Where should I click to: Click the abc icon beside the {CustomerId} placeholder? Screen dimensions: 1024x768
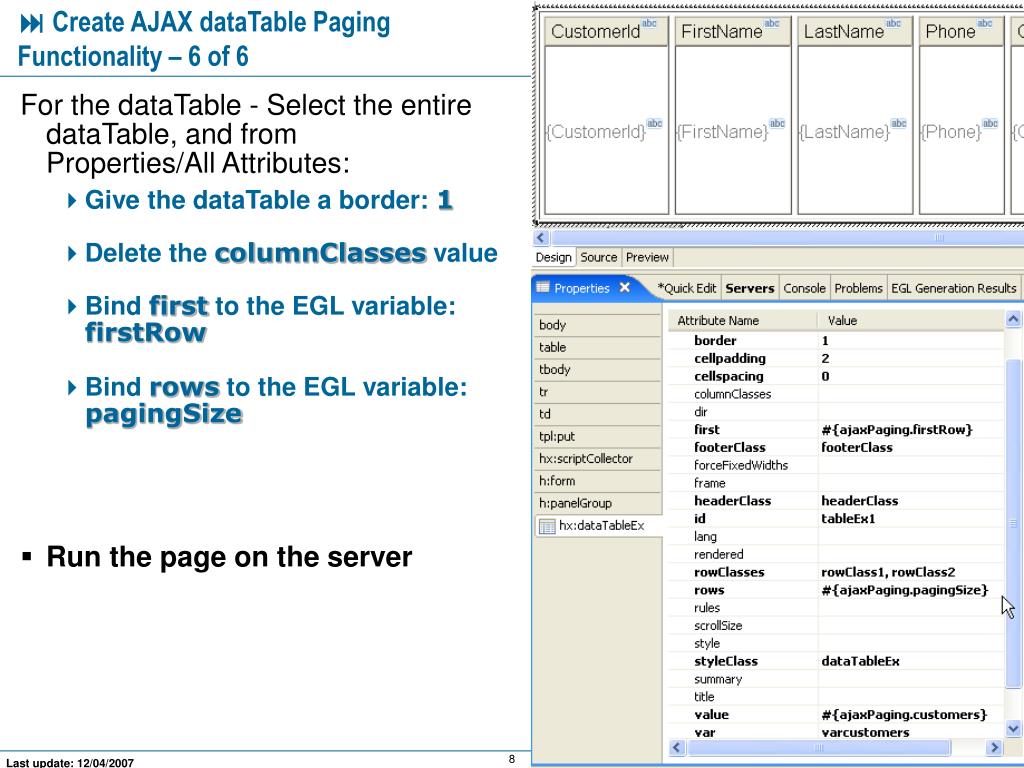[x=656, y=124]
